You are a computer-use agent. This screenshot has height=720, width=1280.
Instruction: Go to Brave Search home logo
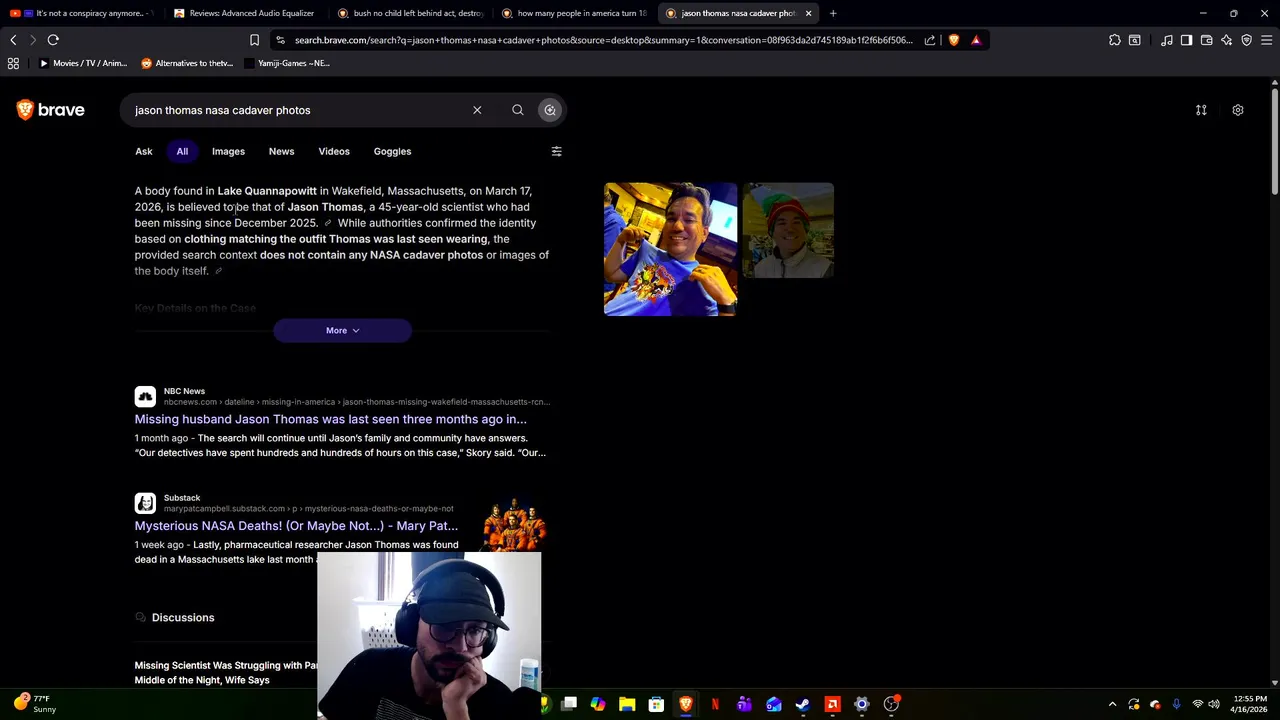click(51, 110)
